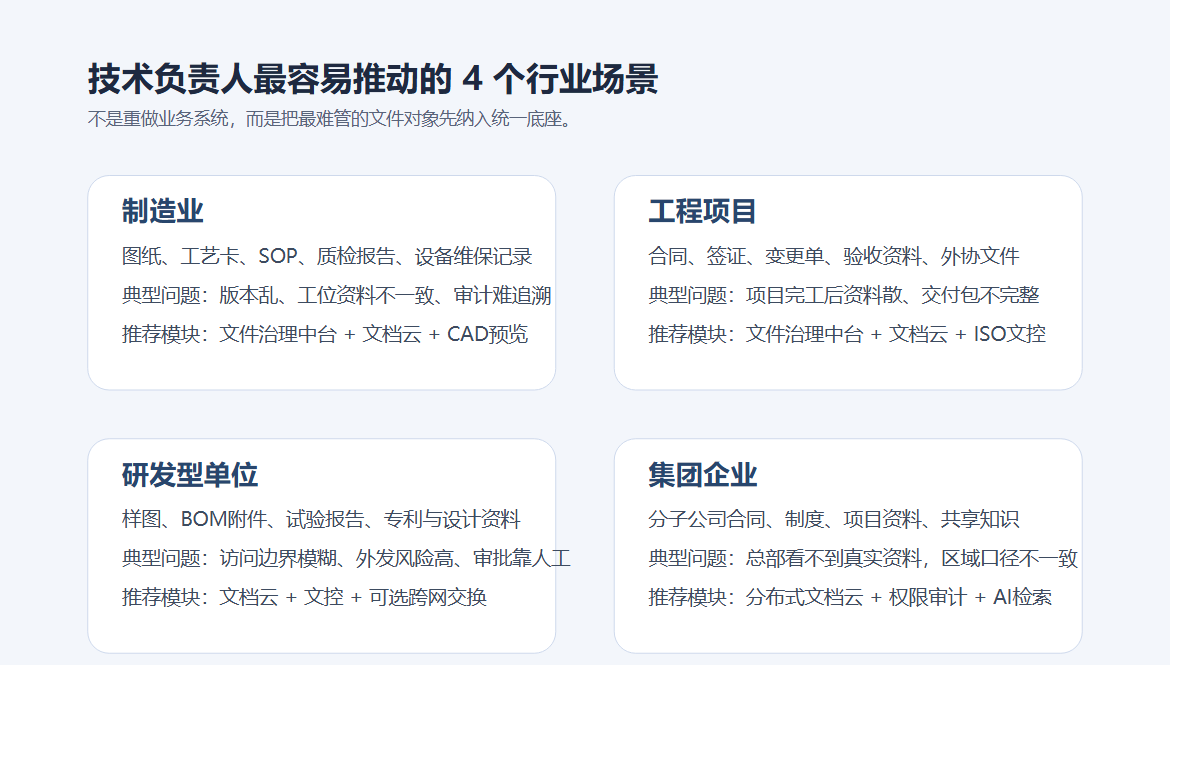The image size is (1200, 760).
Task: Click 典型问题：访问边界模糊 line
Action: (x=346, y=558)
